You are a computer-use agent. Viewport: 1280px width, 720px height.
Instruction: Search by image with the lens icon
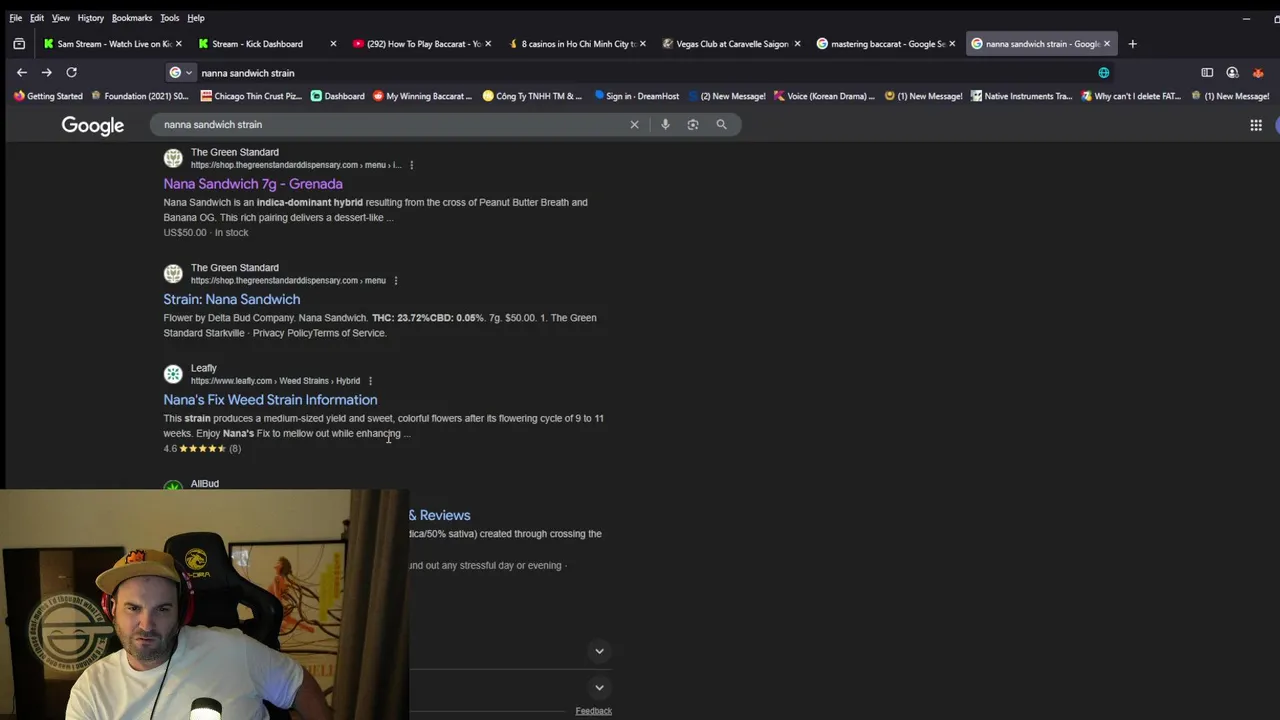coord(693,124)
